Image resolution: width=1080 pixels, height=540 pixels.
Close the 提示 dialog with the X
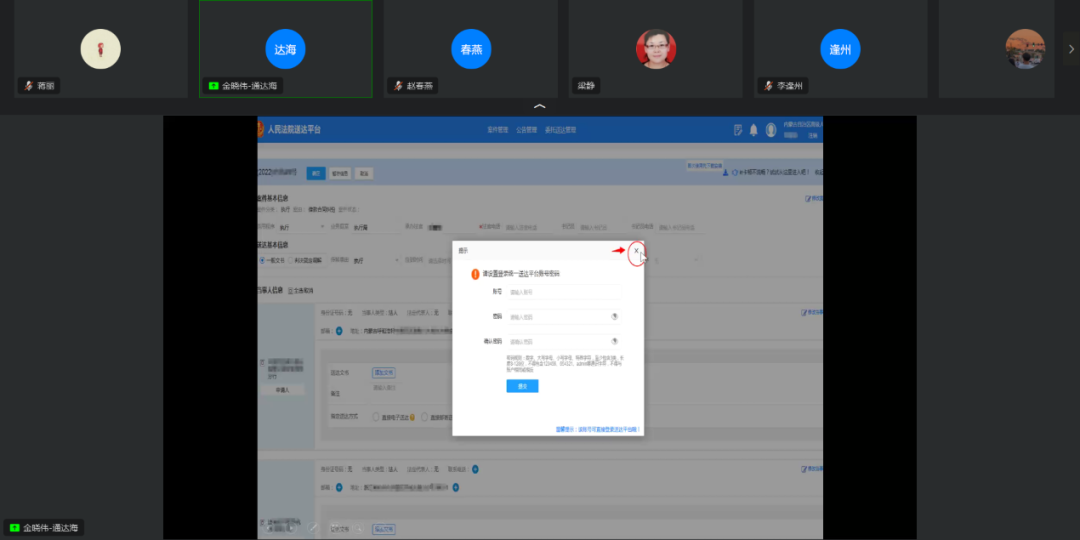(636, 251)
